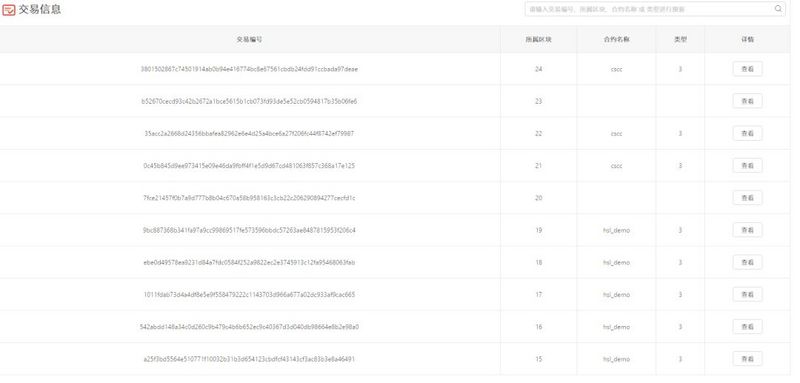
Task: View details of block 20 transaction
Action: pos(747,198)
